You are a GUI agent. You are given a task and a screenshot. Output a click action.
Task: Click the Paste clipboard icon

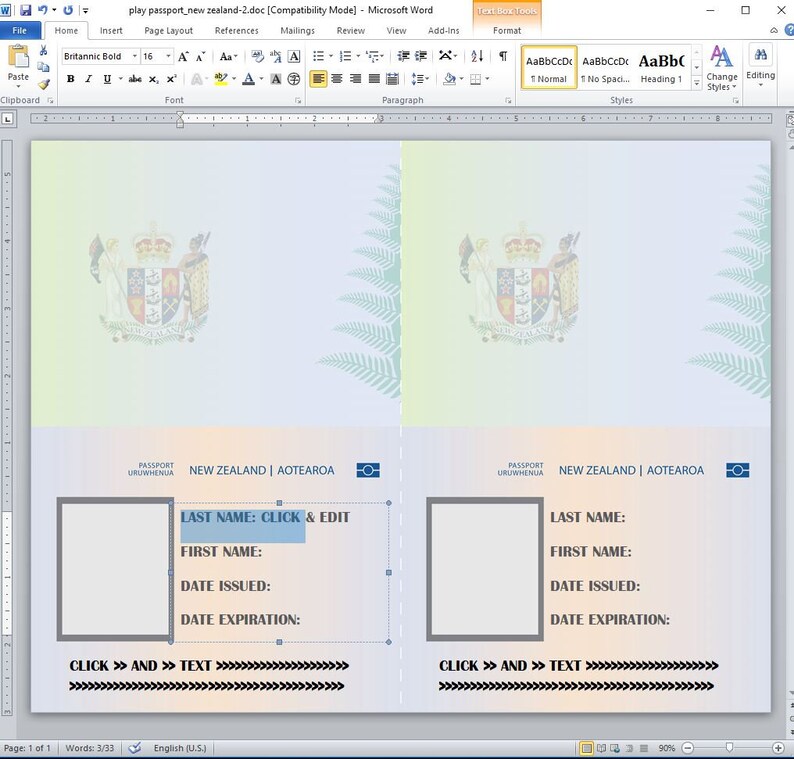tap(18, 56)
